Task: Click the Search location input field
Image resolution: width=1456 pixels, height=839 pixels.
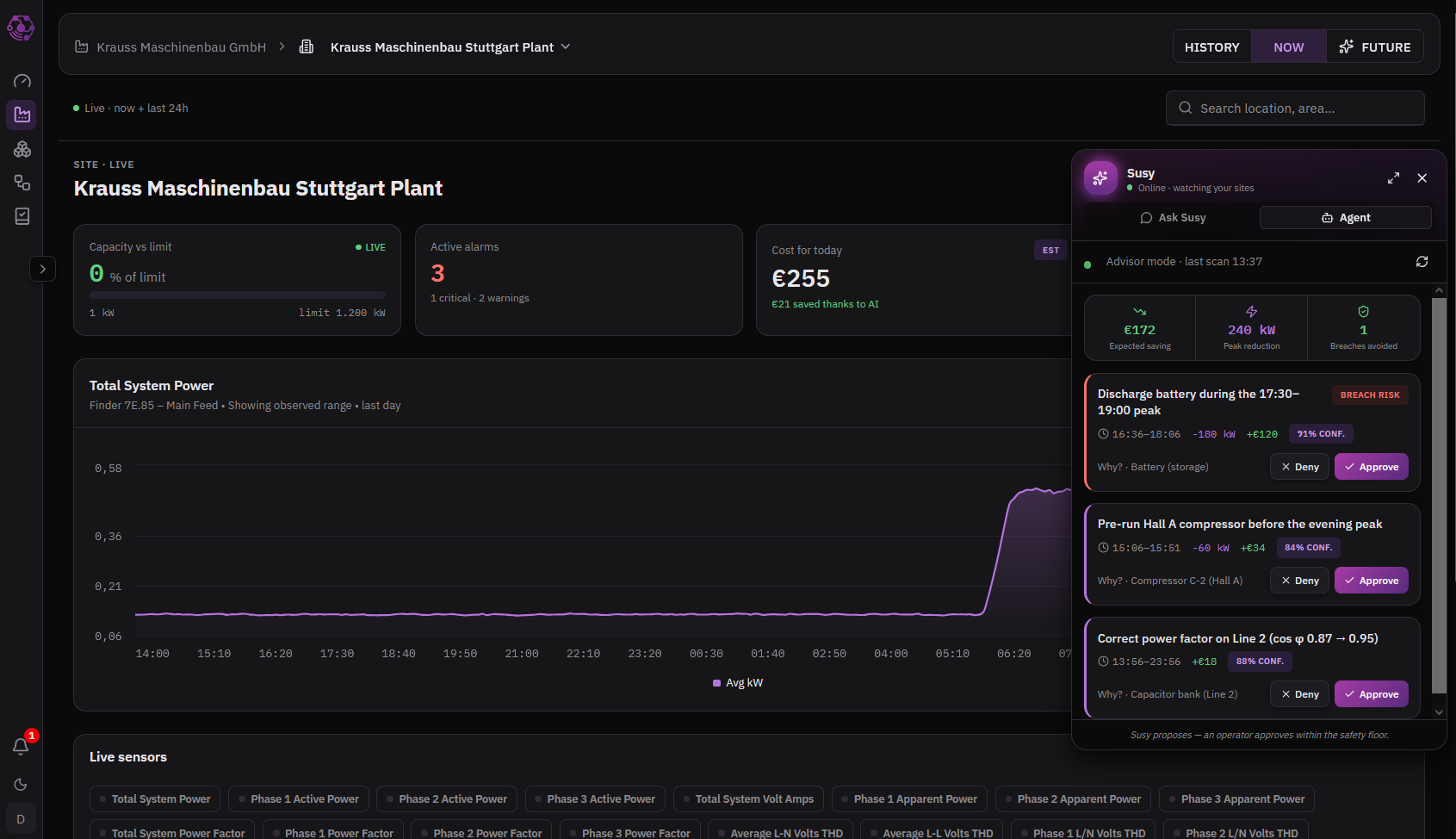Action: coord(1295,109)
